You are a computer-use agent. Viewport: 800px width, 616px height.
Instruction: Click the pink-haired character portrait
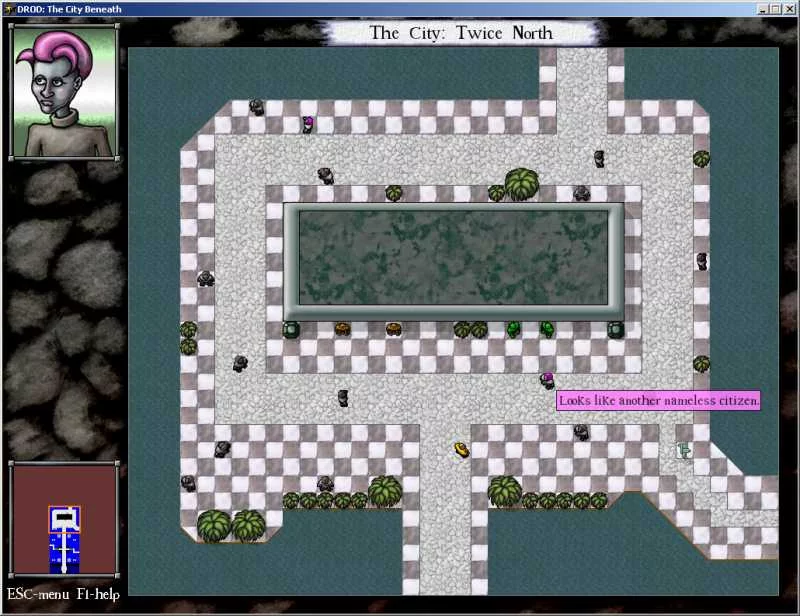(64, 92)
